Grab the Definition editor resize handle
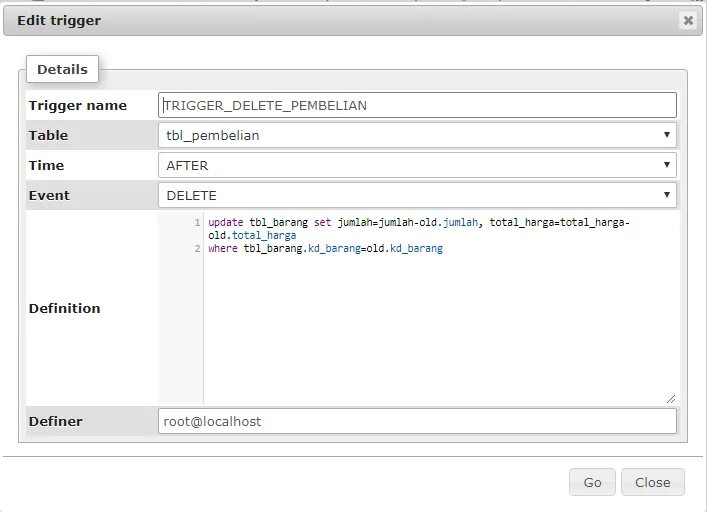Viewport: 707px width, 512px height. (x=671, y=399)
